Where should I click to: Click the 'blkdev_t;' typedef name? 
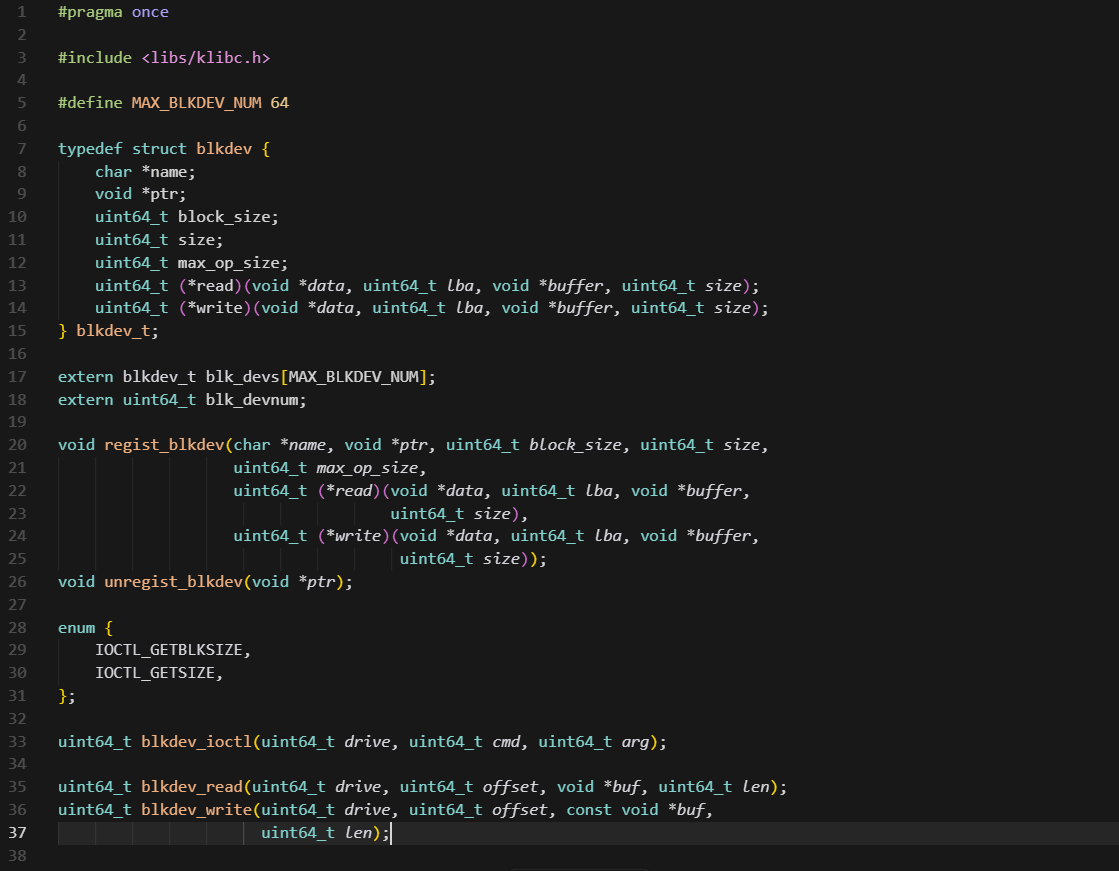click(x=118, y=331)
